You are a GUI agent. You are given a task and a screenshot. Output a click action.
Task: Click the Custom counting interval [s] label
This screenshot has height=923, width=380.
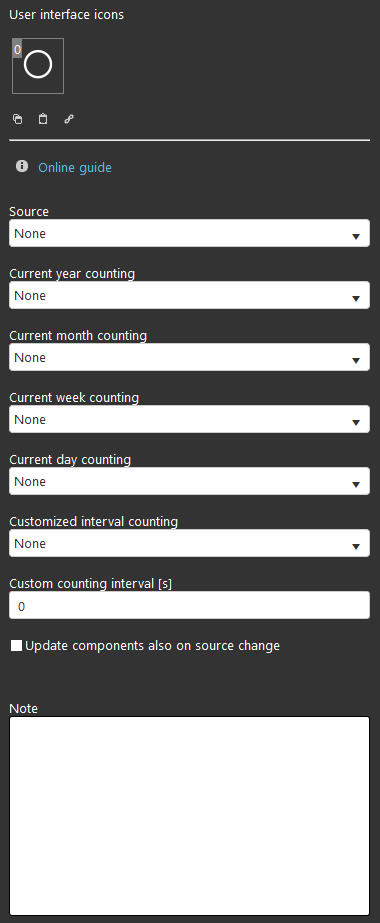point(91,584)
